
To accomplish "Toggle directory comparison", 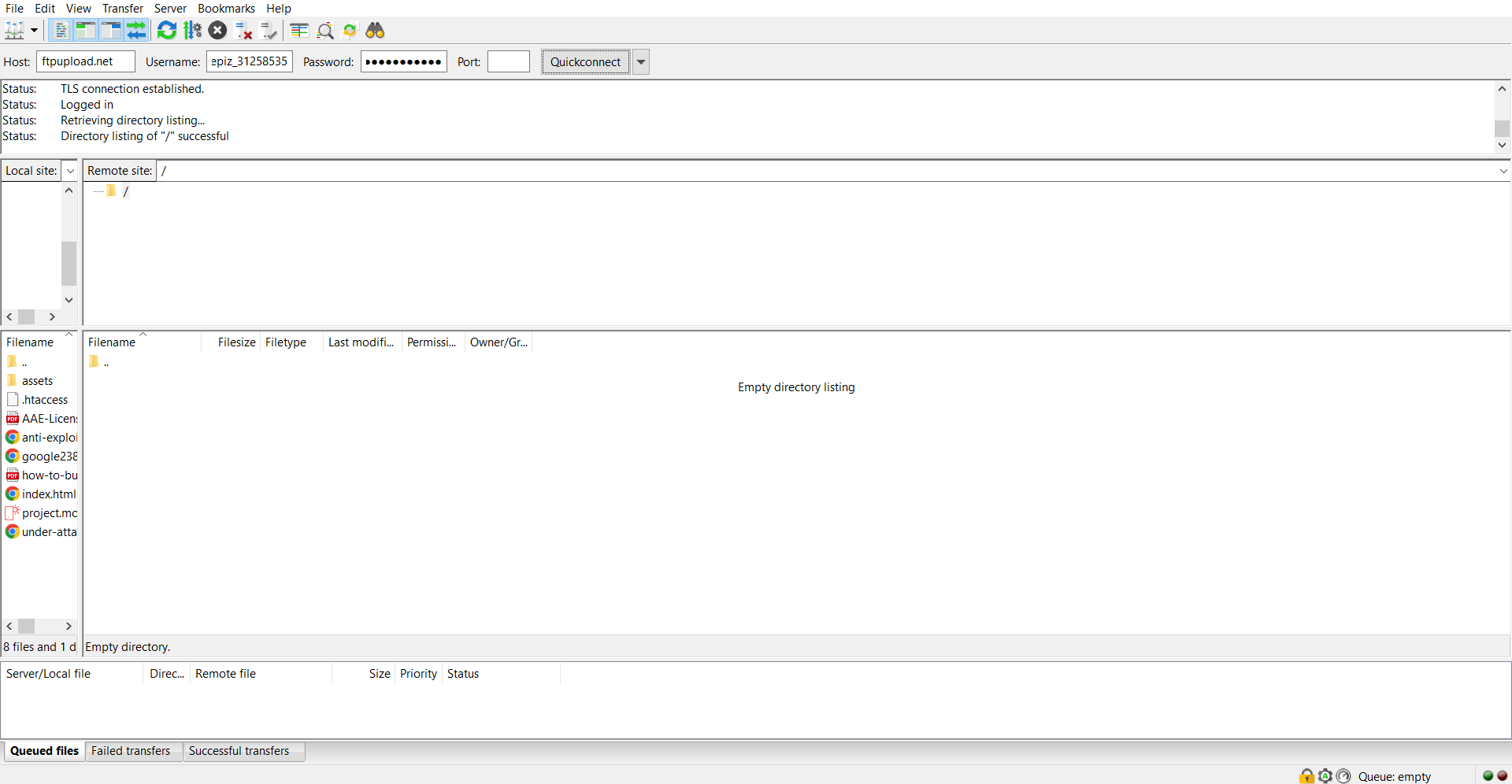I will click(325, 31).
